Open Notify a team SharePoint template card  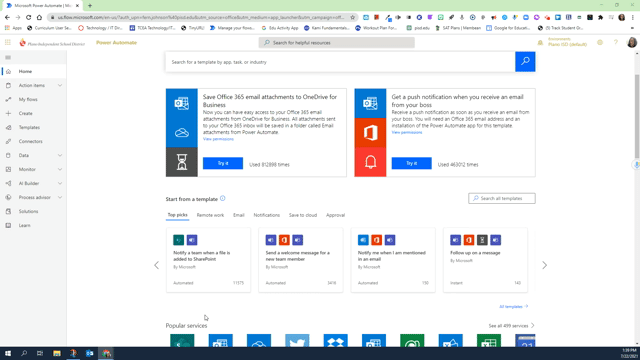click(208, 260)
